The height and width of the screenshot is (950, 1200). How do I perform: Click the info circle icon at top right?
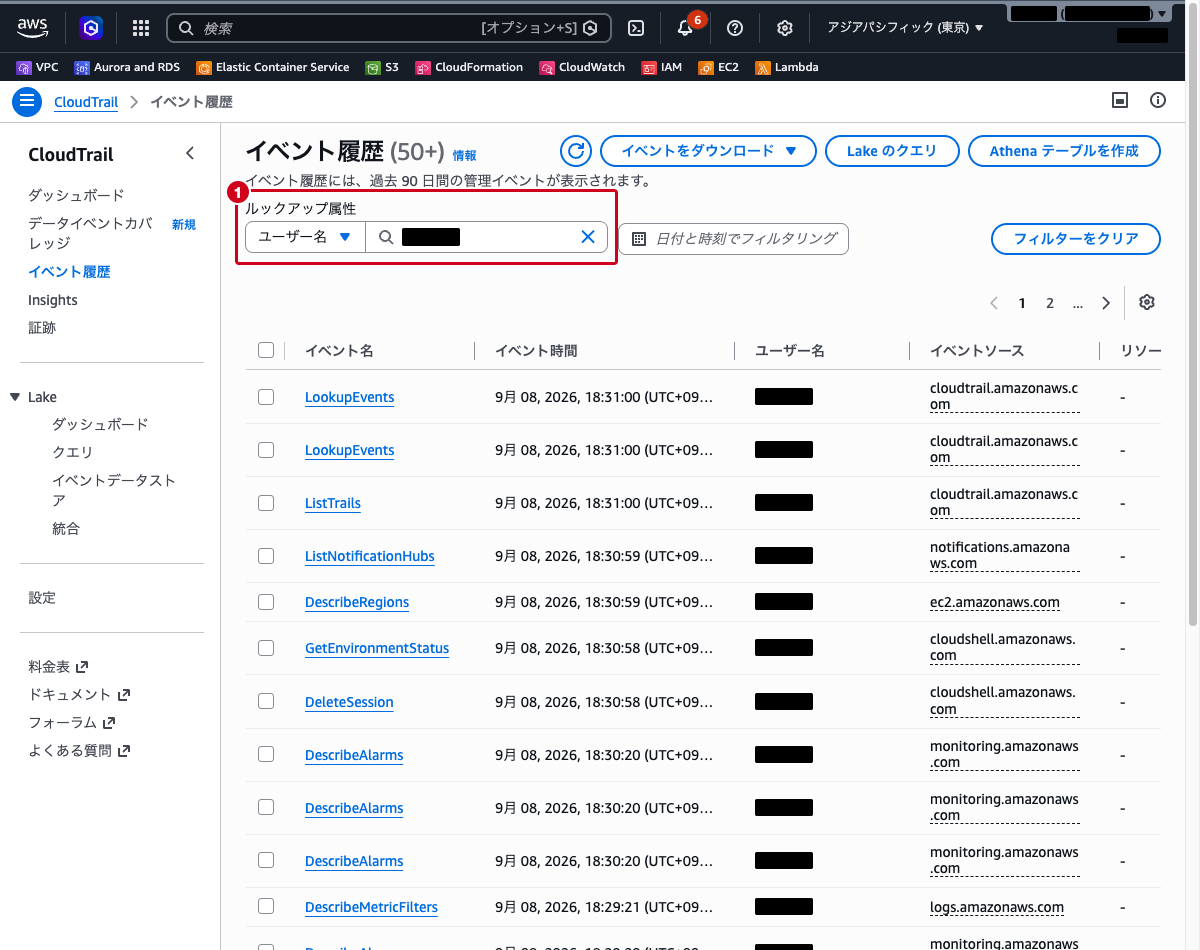(x=1158, y=100)
